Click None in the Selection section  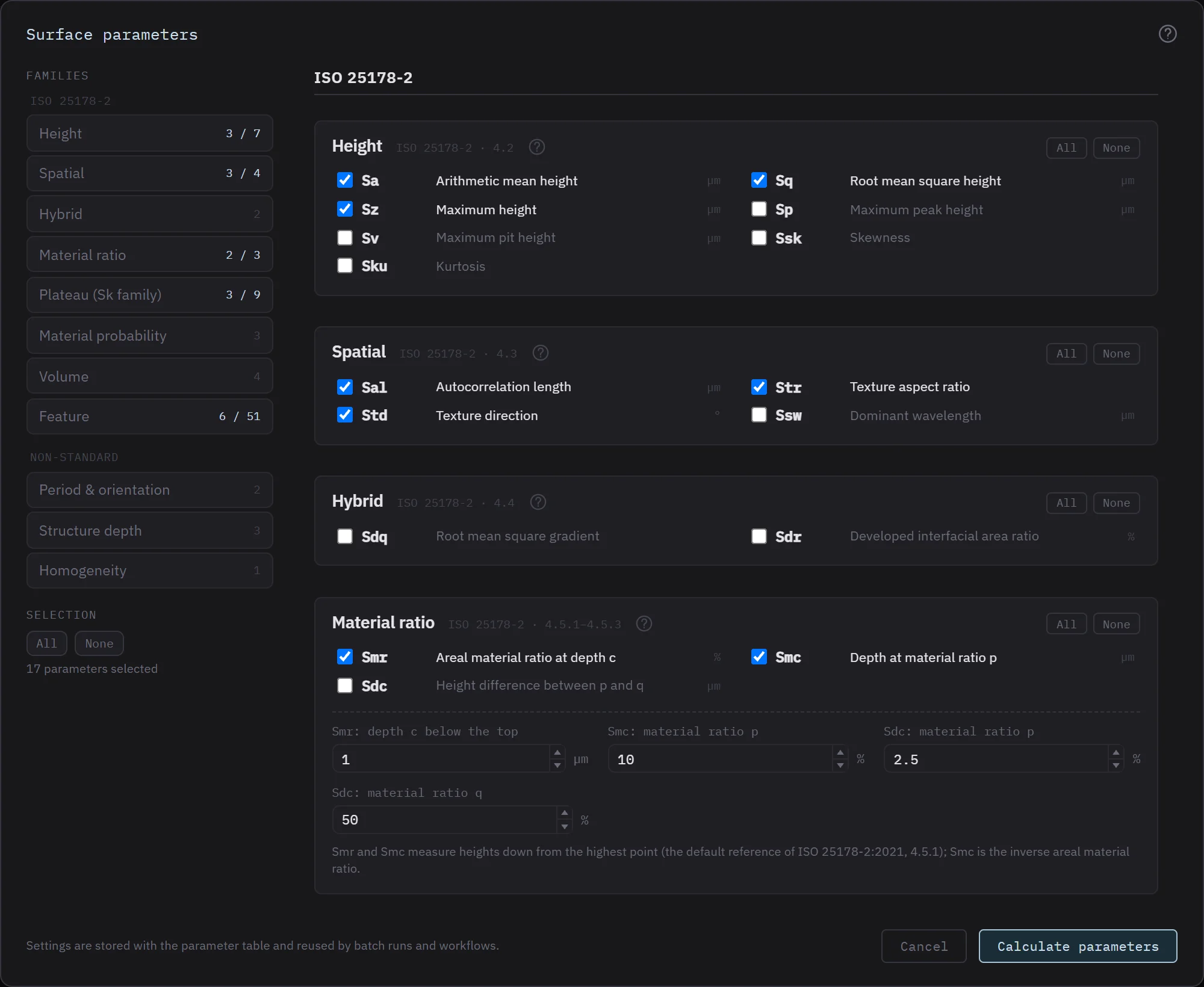[99, 643]
